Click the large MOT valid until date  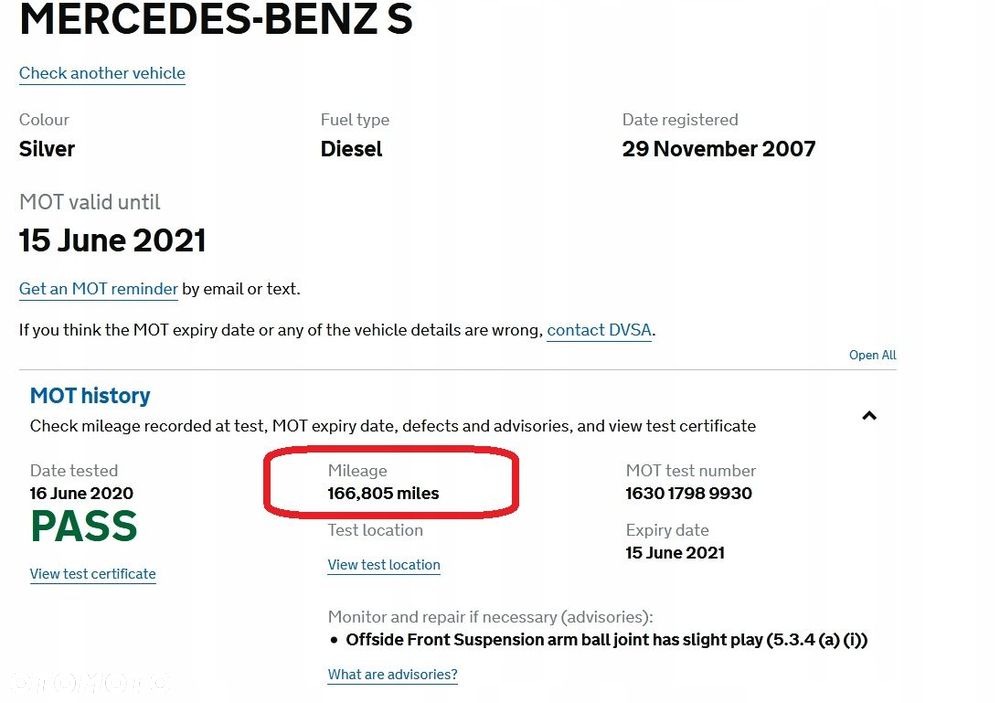coord(112,241)
